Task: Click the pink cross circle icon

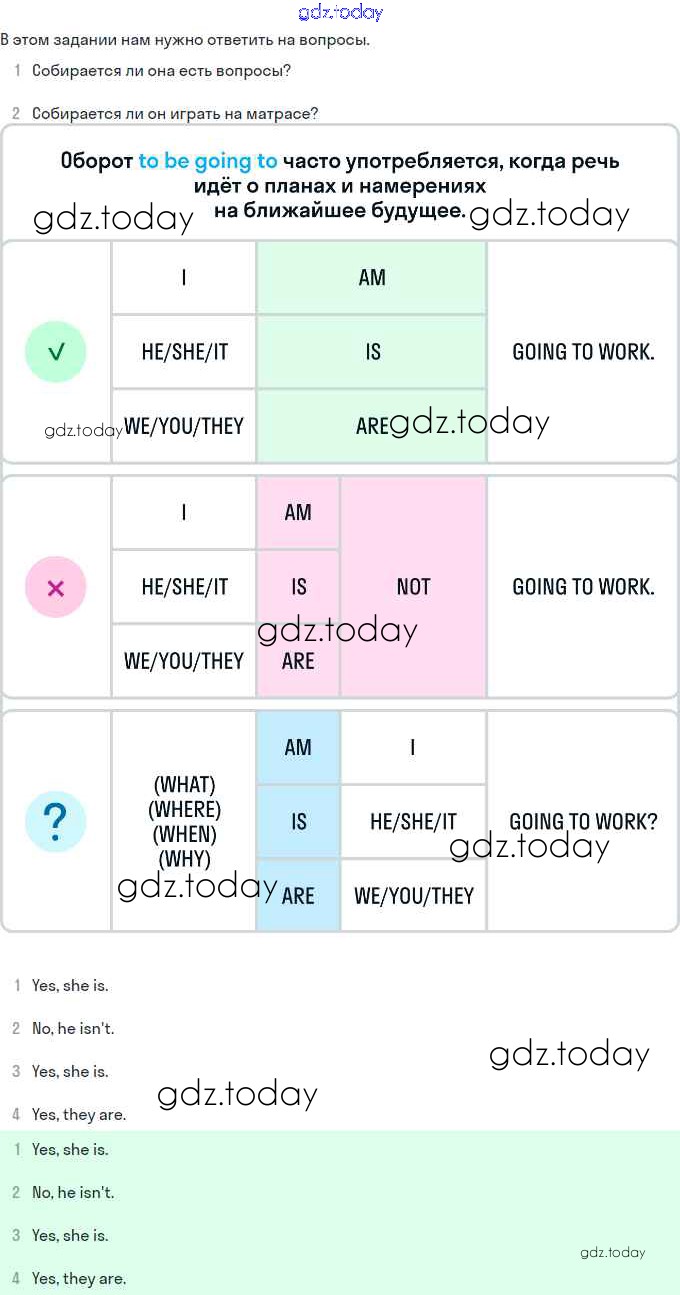Action: 56,587
